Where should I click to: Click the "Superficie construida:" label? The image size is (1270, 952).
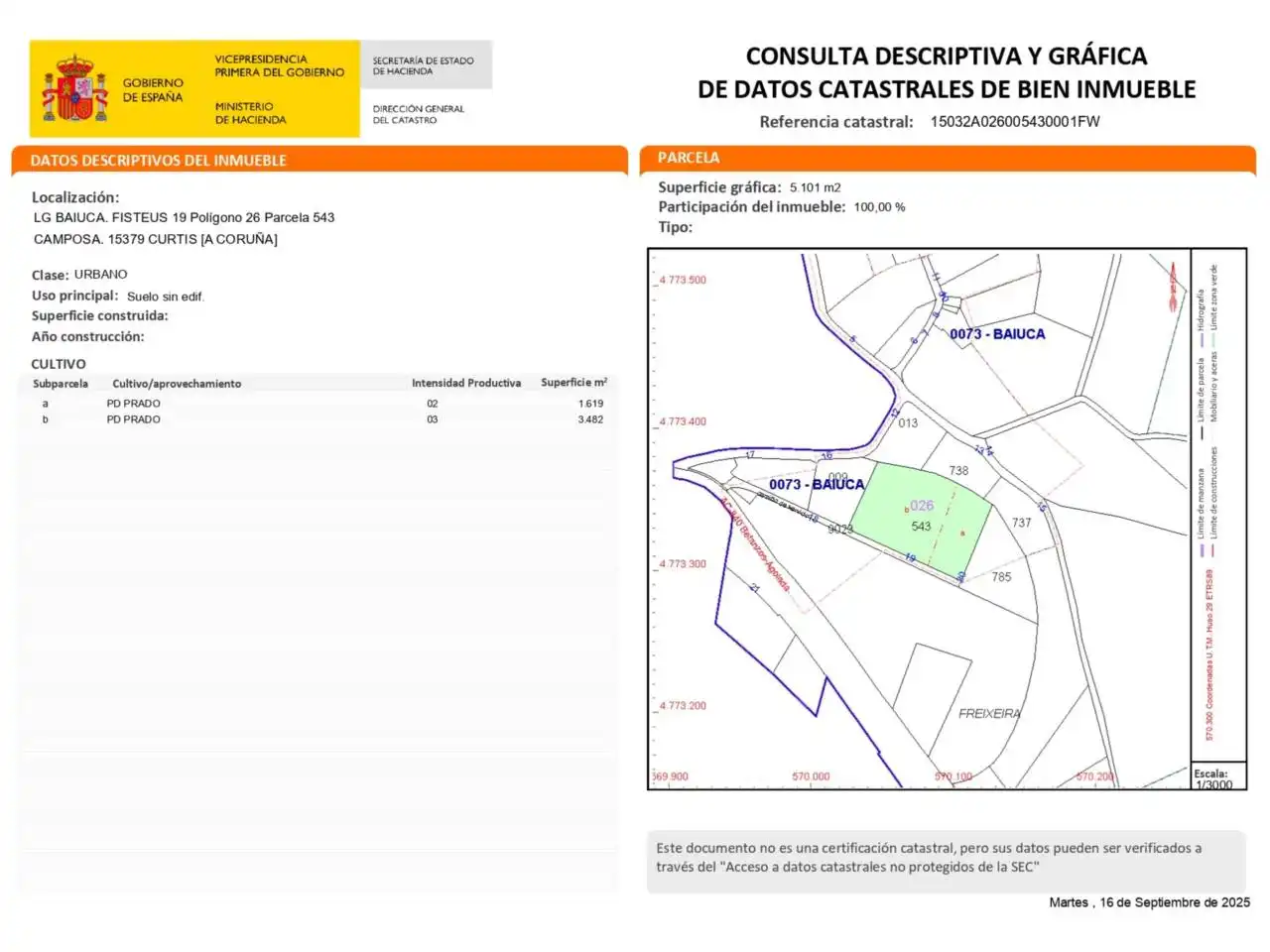(x=100, y=316)
